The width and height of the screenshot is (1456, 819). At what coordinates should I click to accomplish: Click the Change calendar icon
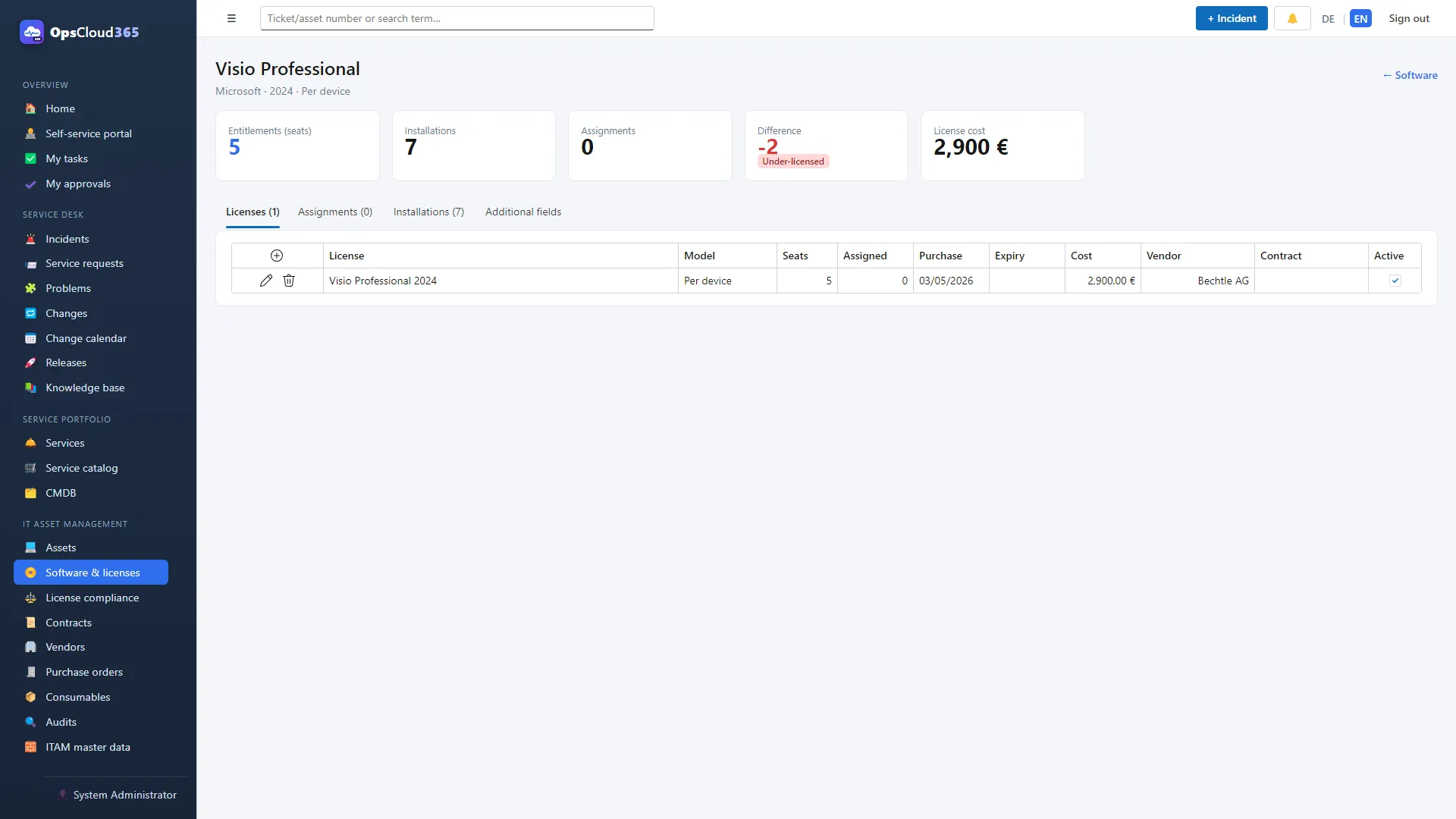[30, 338]
